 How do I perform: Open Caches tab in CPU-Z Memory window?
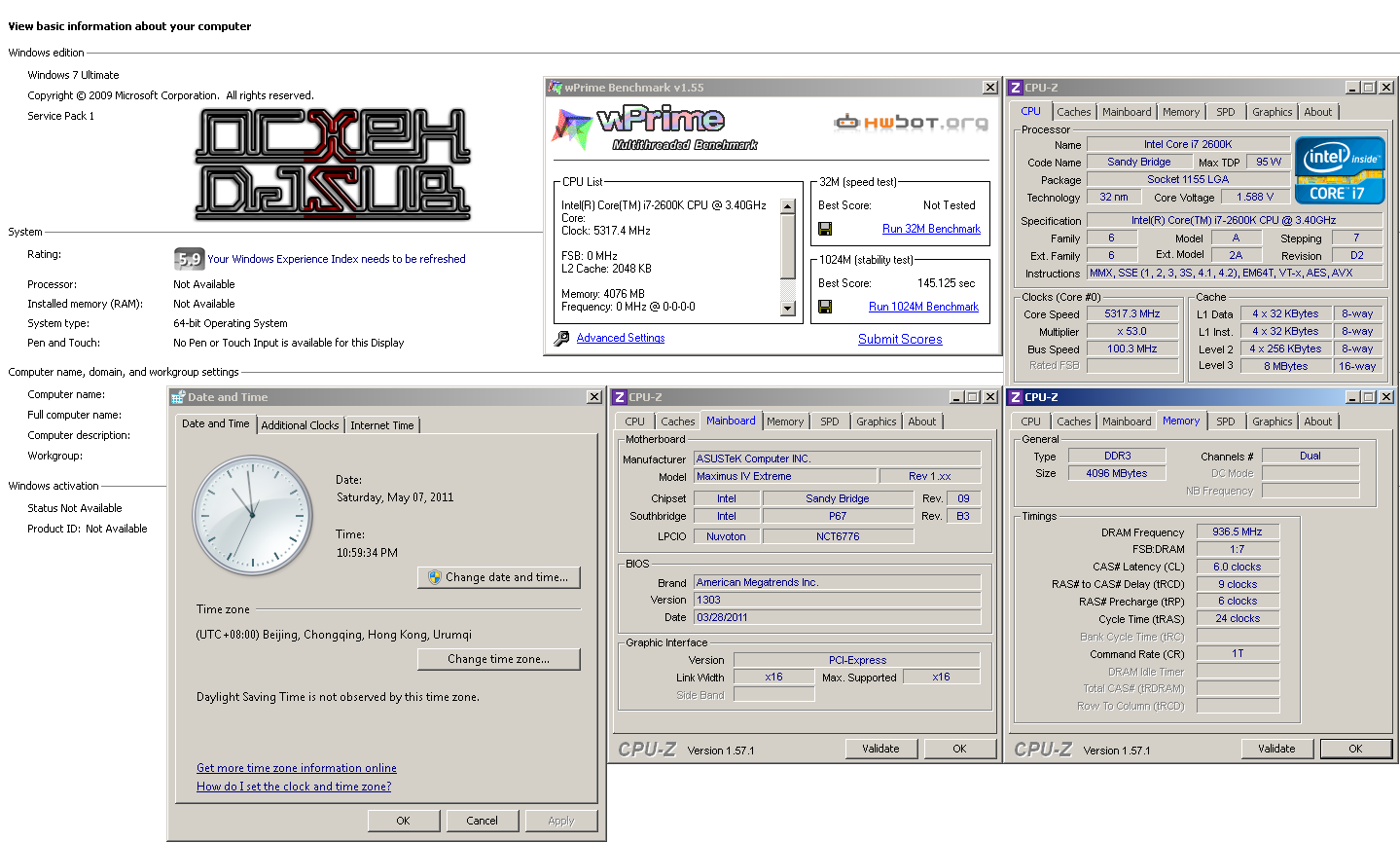pos(1074,421)
